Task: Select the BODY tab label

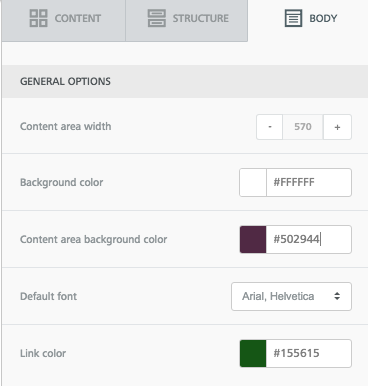Action: [x=323, y=18]
